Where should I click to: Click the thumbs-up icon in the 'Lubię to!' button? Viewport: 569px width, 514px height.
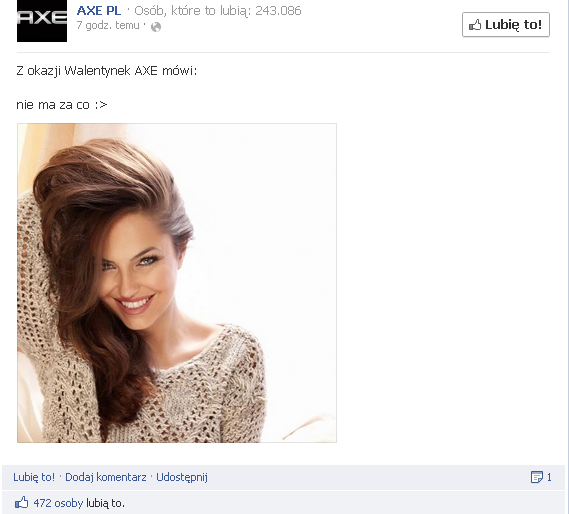click(x=475, y=25)
